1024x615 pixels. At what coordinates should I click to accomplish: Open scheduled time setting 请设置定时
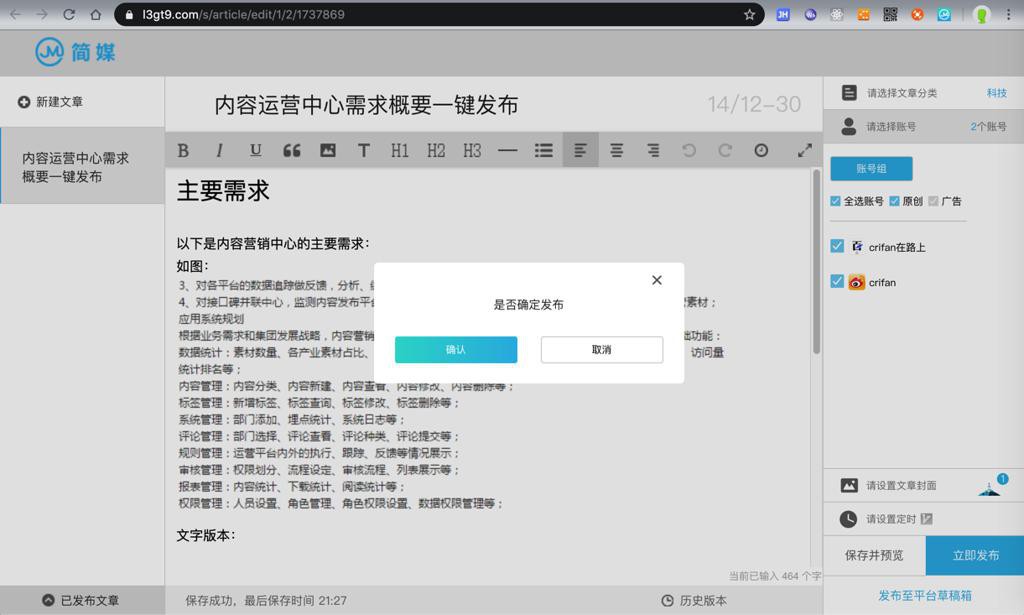(x=923, y=519)
